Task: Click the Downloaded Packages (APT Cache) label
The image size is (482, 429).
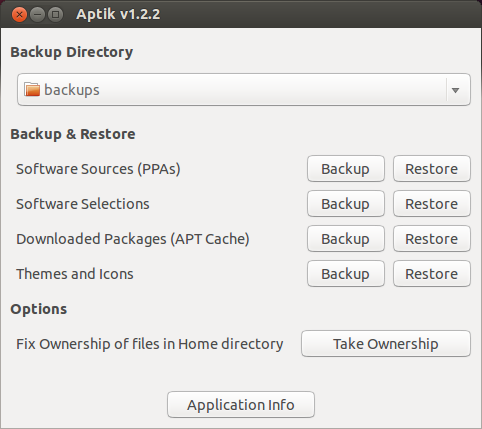Action: pyautogui.click(x=133, y=239)
